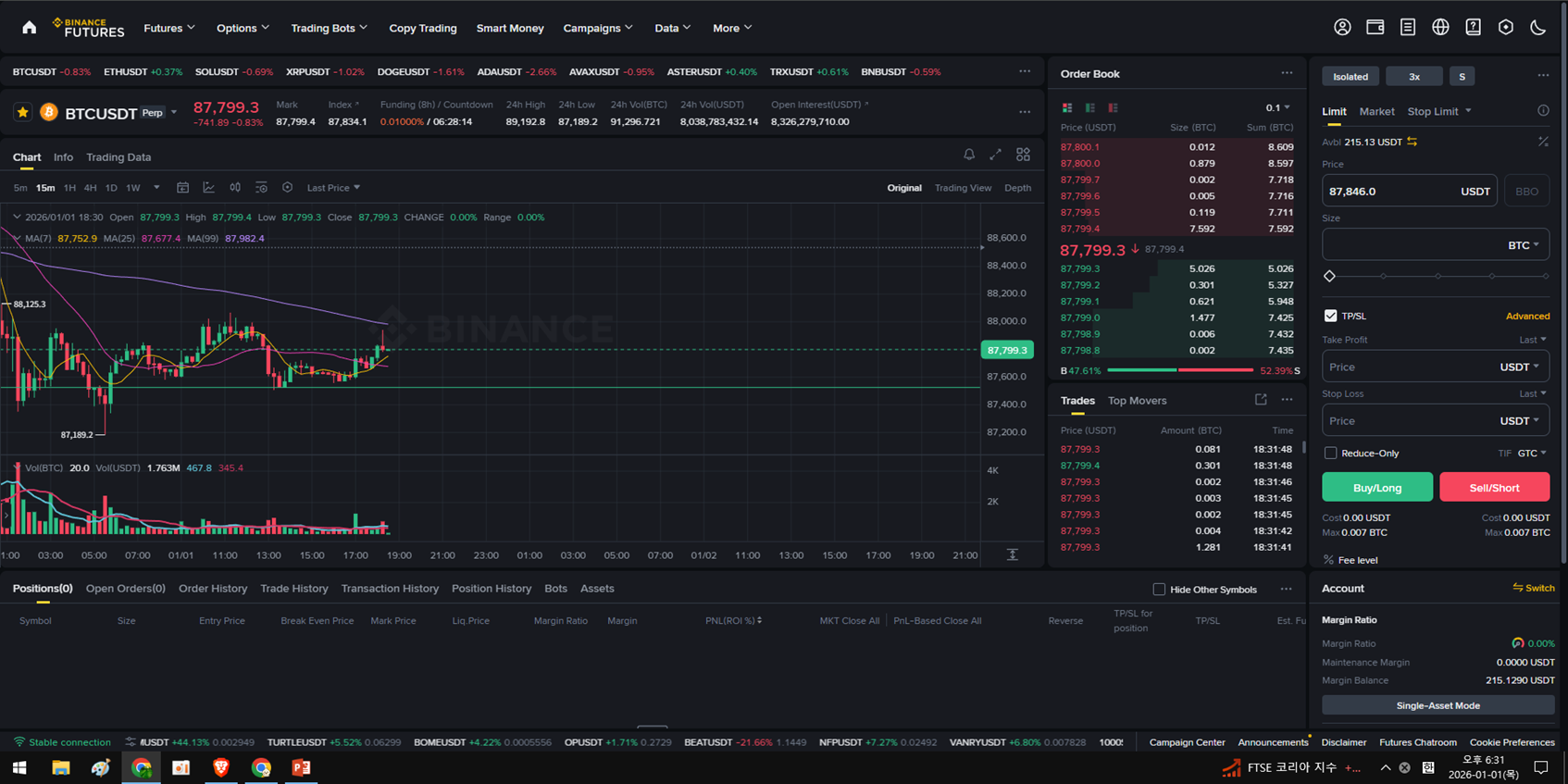Viewport: 1568px width, 784px height.
Task: Switch chart to Depth view
Action: [x=1017, y=188]
